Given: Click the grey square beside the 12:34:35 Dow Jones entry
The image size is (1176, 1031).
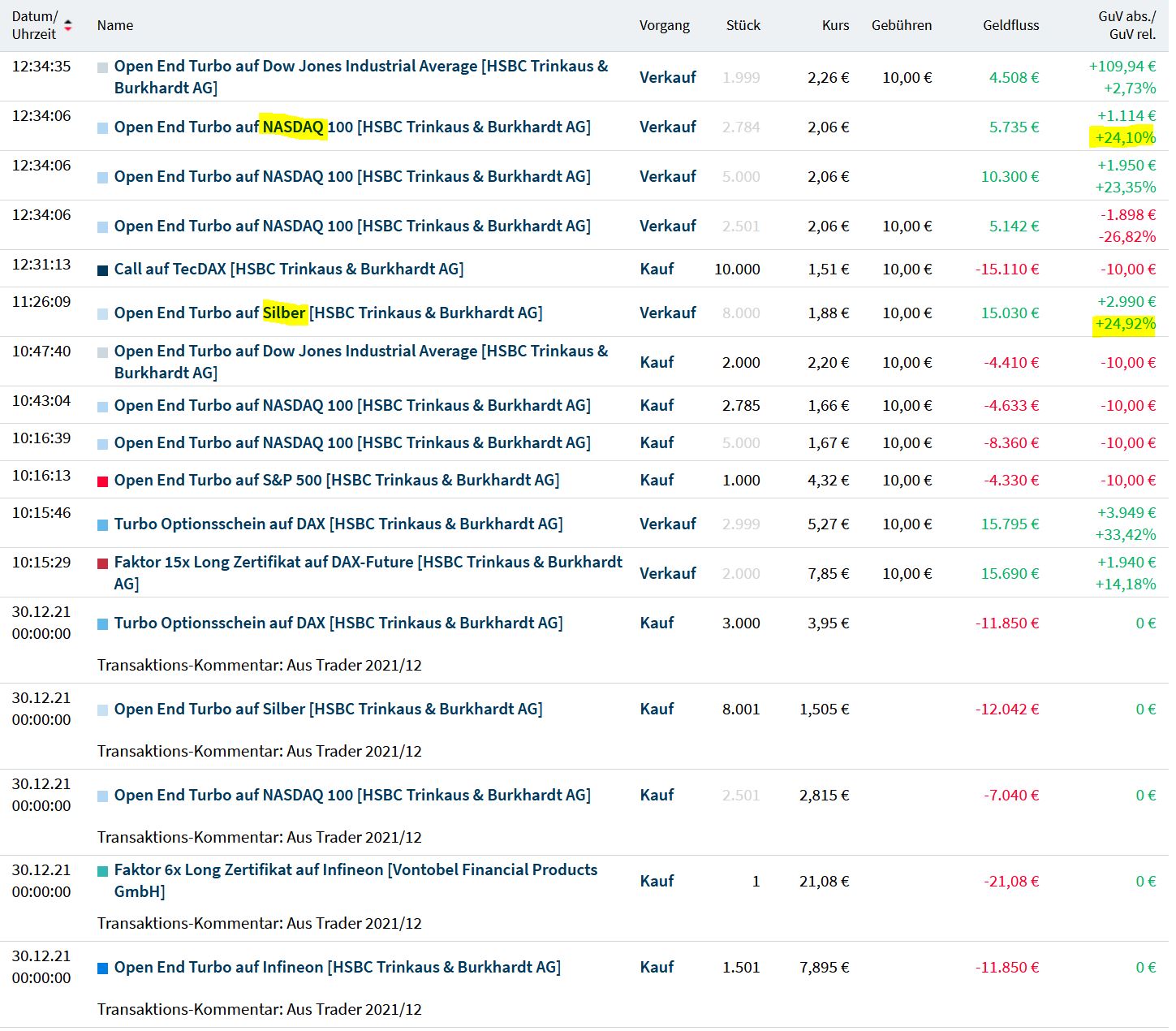Looking at the screenshot, I should tap(102, 68).
